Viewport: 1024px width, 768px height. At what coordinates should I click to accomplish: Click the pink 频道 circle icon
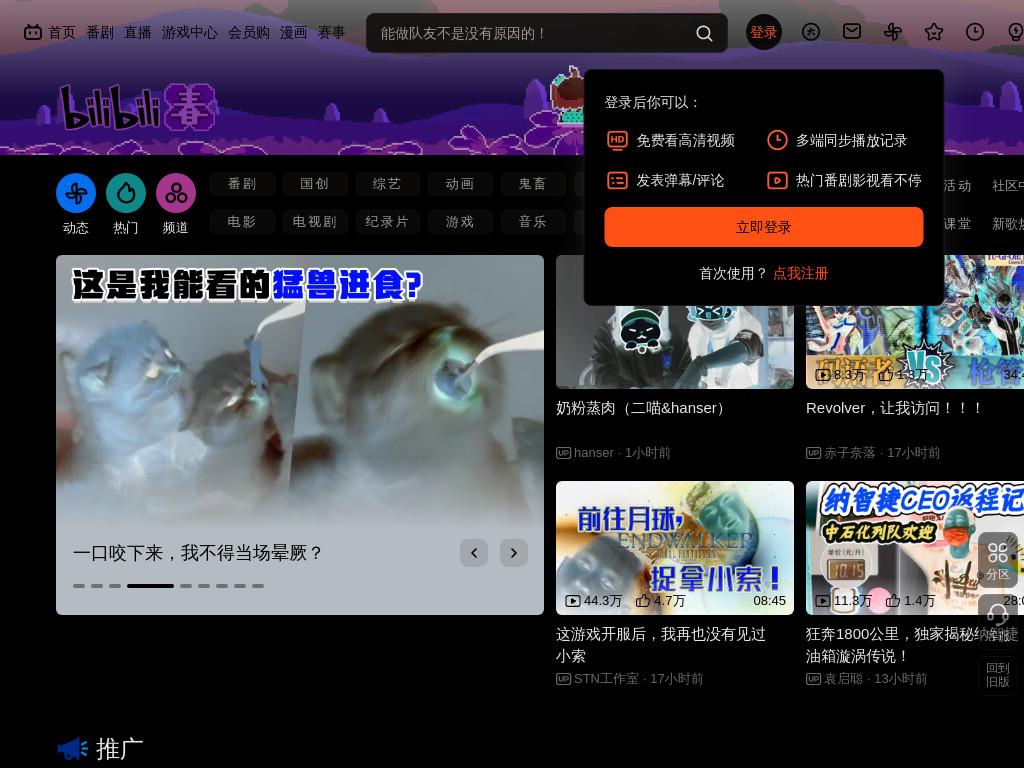tap(176, 193)
